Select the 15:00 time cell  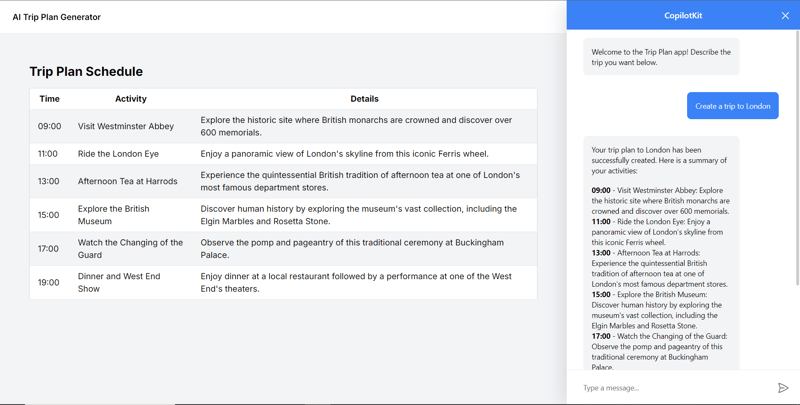pyautogui.click(x=48, y=215)
